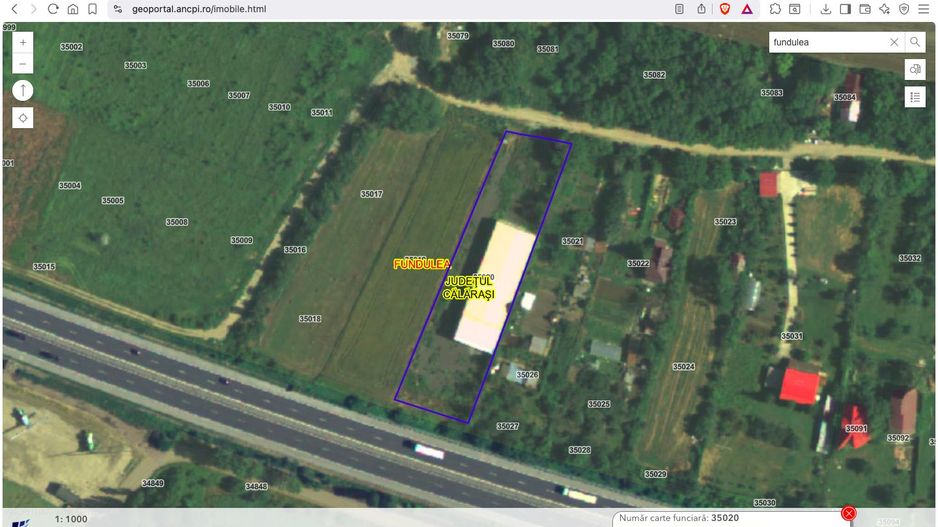Reload the geoportal page
Screen dimensions: 938x527
tap(53, 9)
